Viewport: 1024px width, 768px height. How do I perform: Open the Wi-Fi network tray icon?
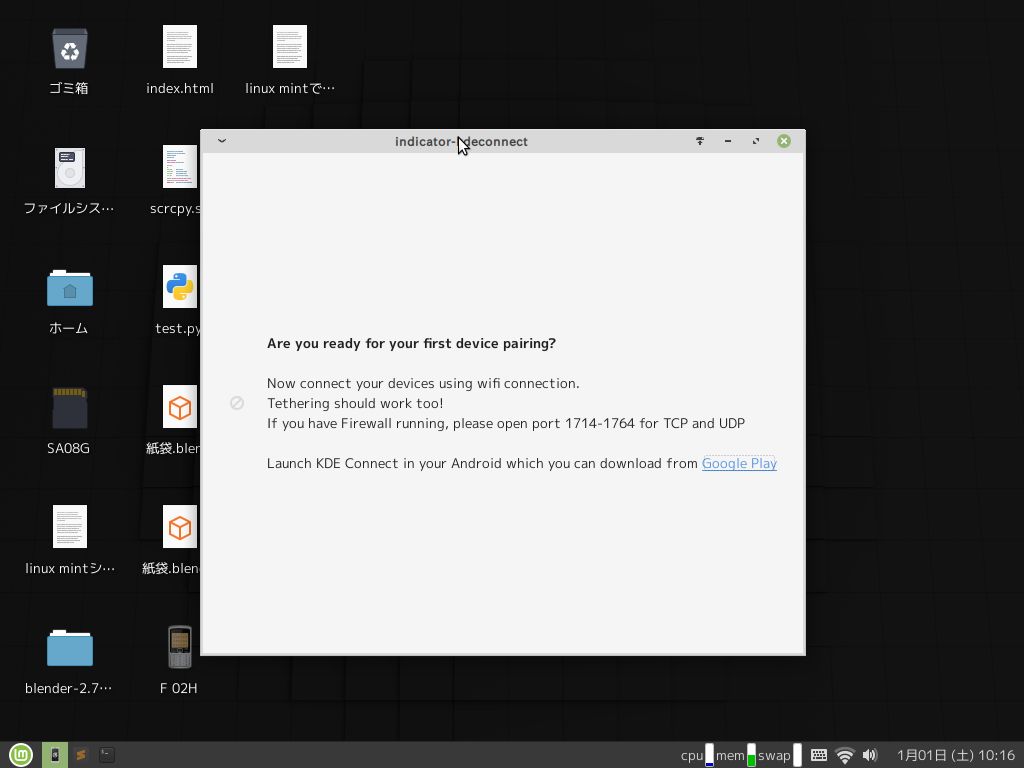[844, 756]
